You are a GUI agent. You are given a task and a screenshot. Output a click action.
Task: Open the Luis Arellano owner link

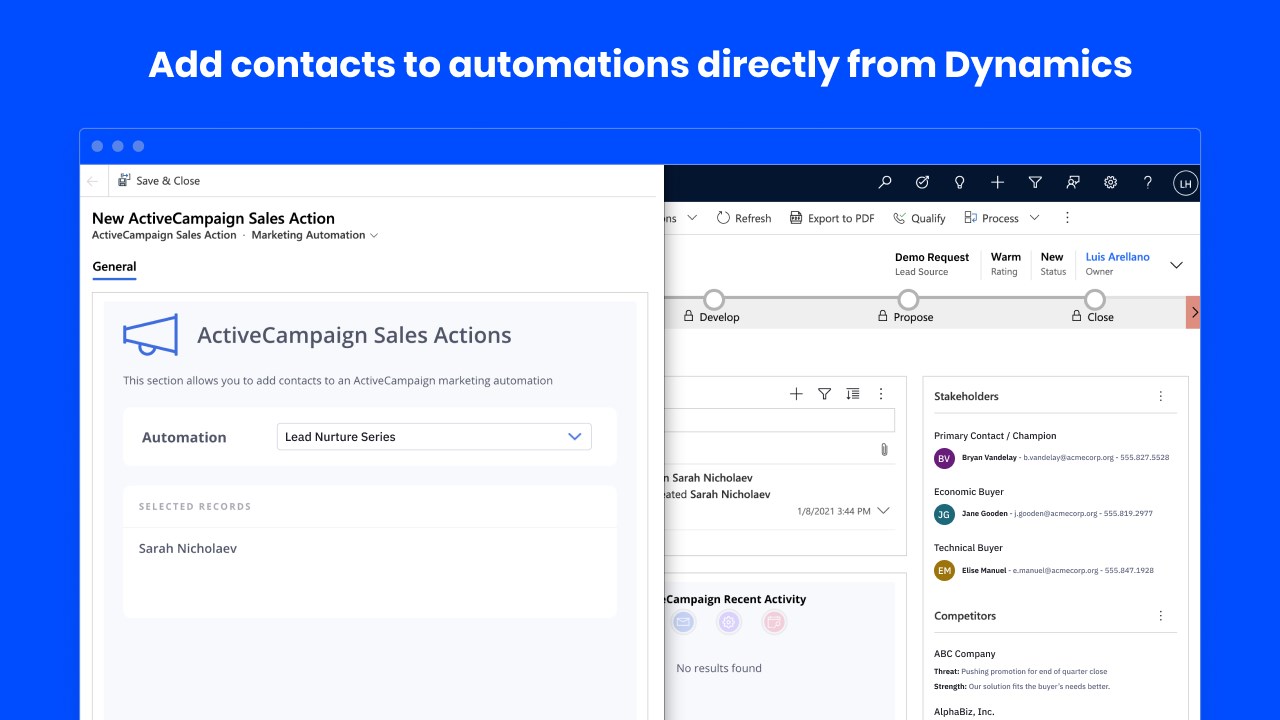click(1118, 257)
